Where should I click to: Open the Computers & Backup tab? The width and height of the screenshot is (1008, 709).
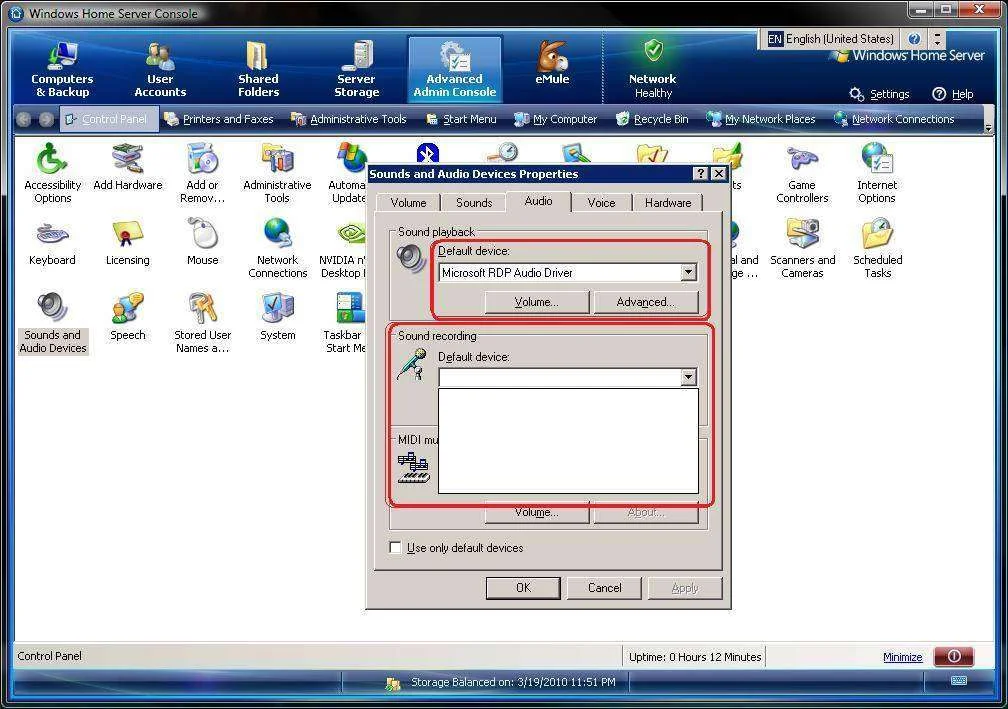pyautogui.click(x=62, y=69)
